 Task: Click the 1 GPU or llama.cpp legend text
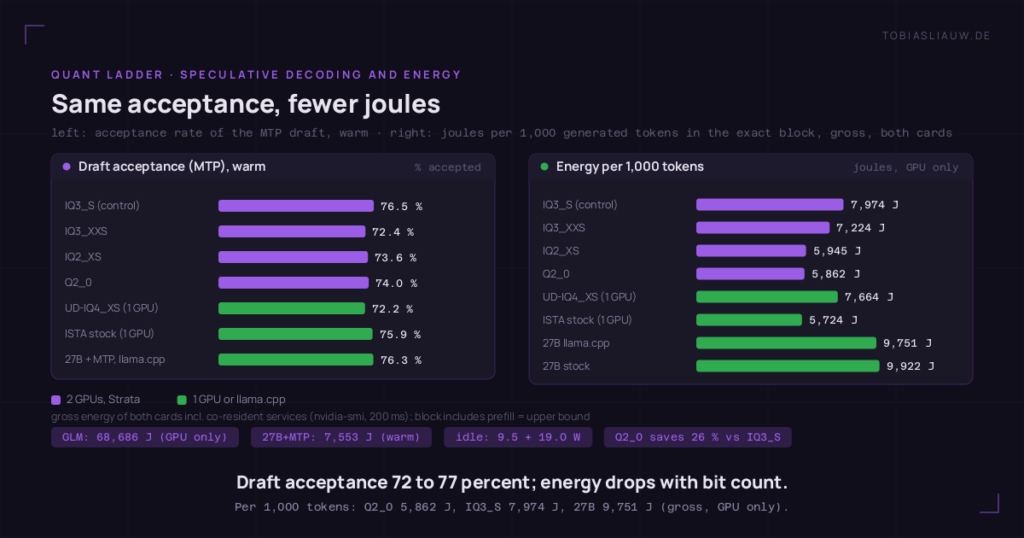[238, 400]
